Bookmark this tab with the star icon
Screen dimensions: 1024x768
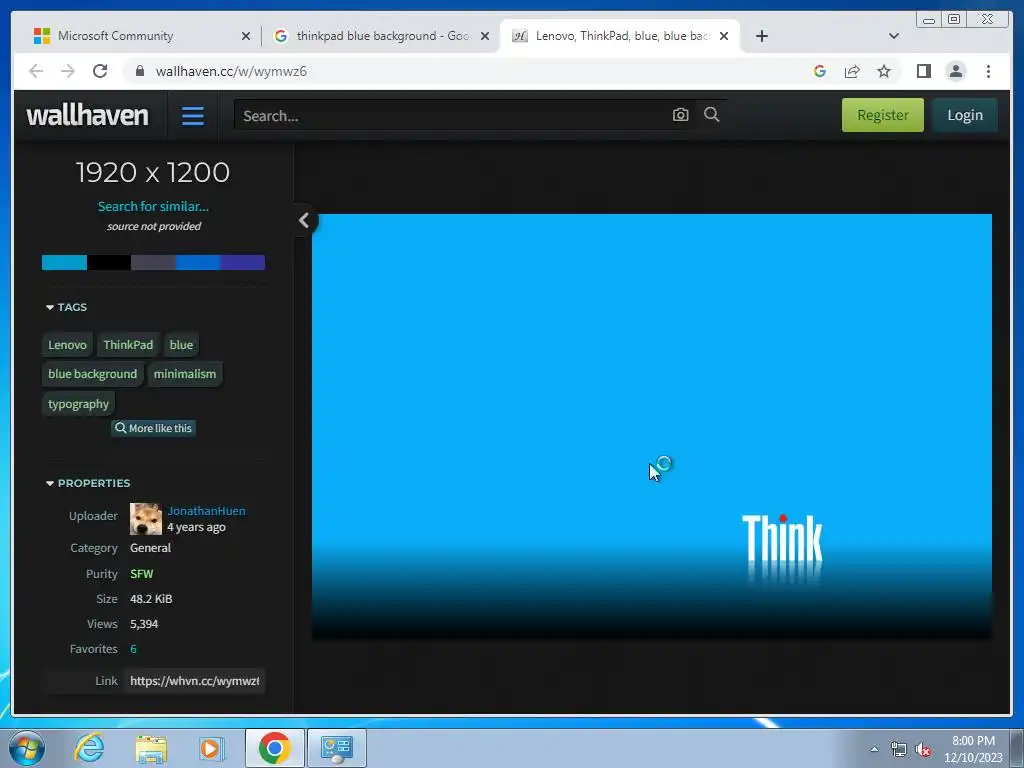click(x=884, y=71)
